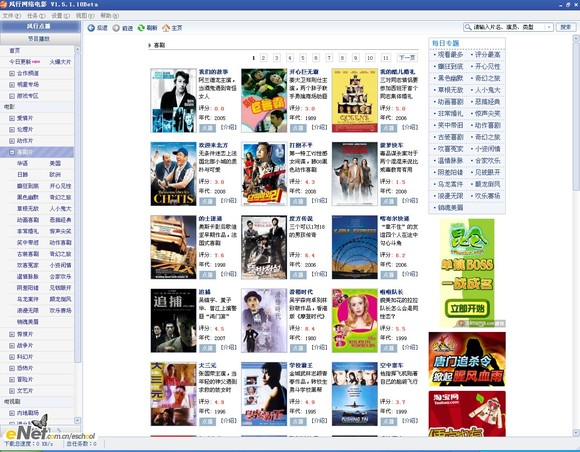The image size is (580, 452).
Task: Click the home (主页) house icon
Action: click(x=166, y=28)
